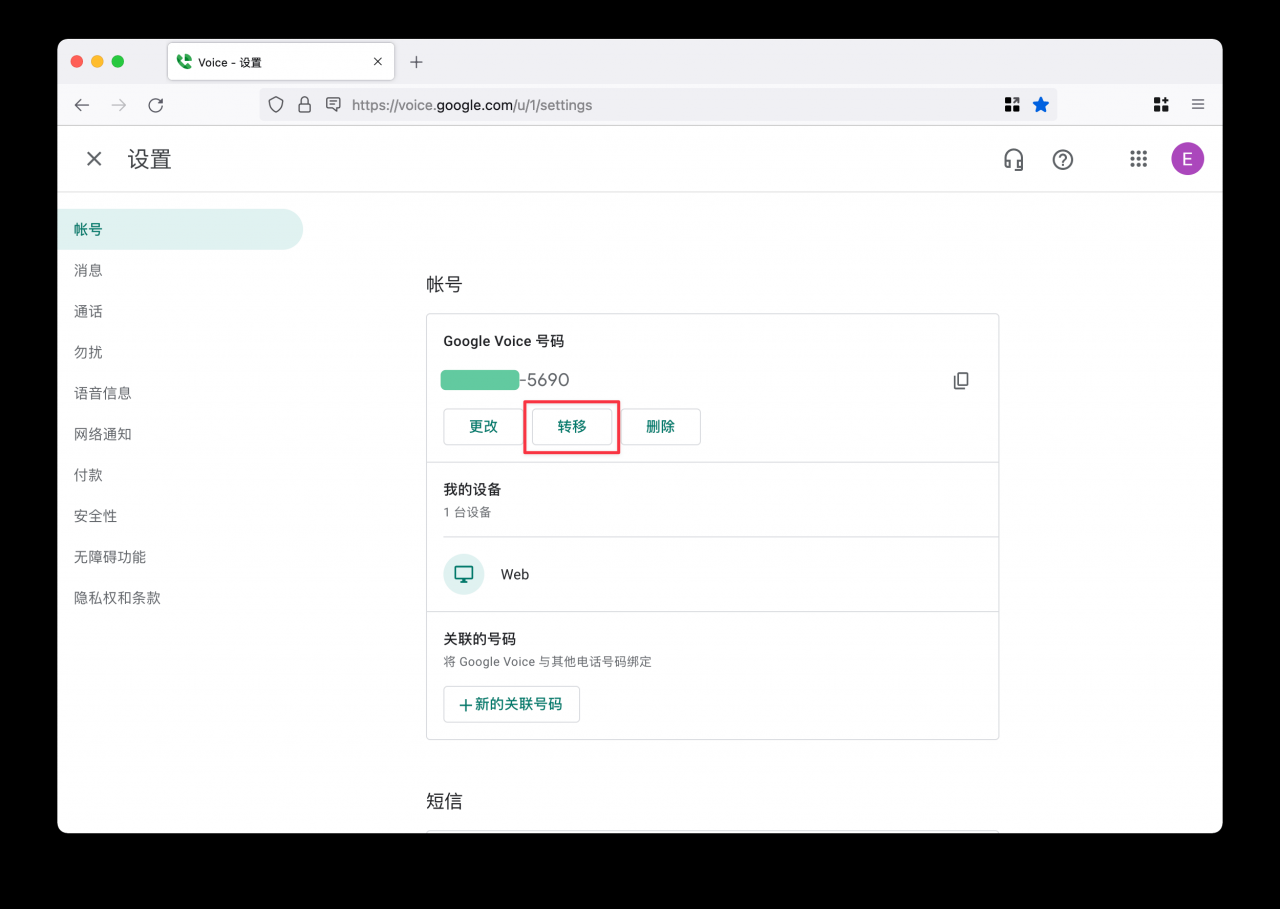The width and height of the screenshot is (1280, 909).
Task: Bookmark star icon in address bar
Action: click(x=1041, y=105)
